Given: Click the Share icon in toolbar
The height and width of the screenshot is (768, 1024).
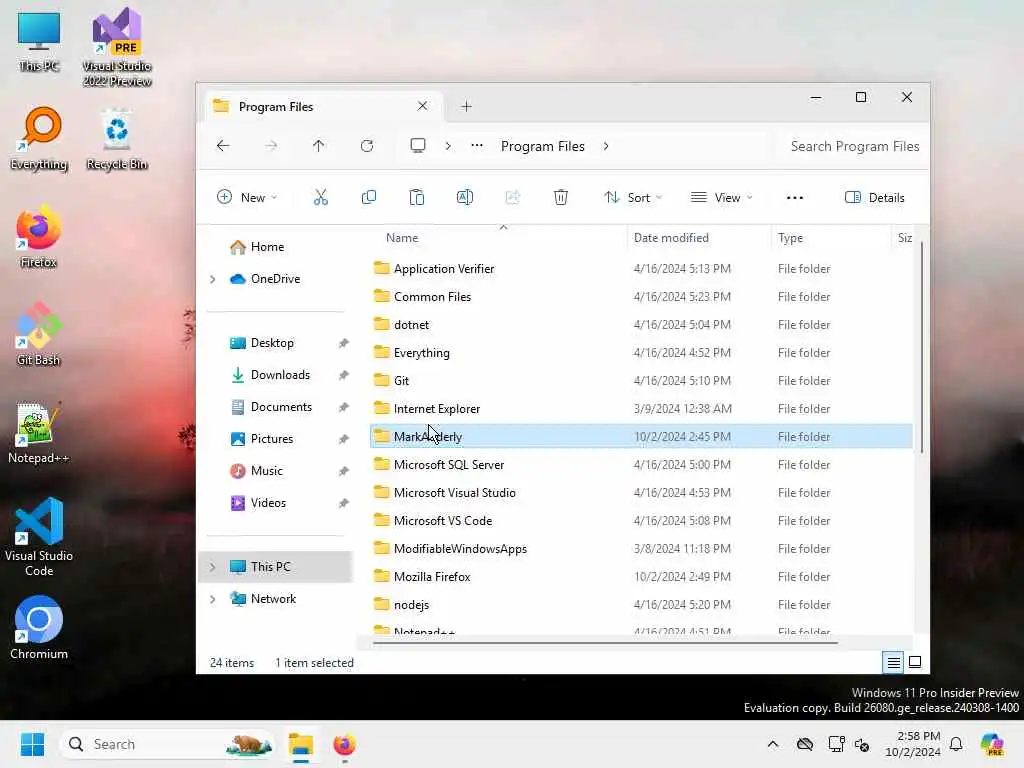Looking at the screenshot, I should tap(513, 197).
